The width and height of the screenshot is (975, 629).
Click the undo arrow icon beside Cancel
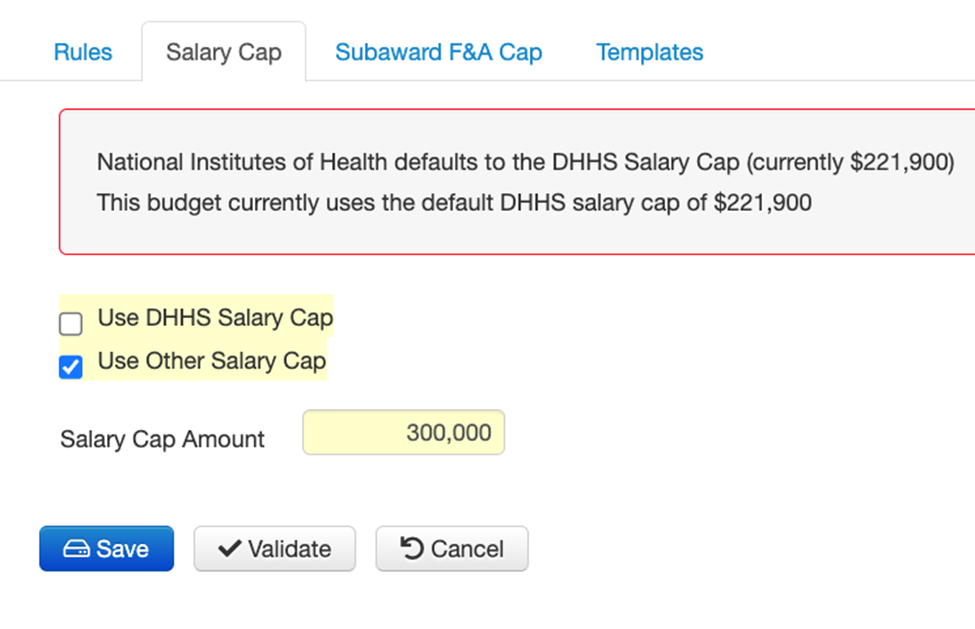click(411, 548)
